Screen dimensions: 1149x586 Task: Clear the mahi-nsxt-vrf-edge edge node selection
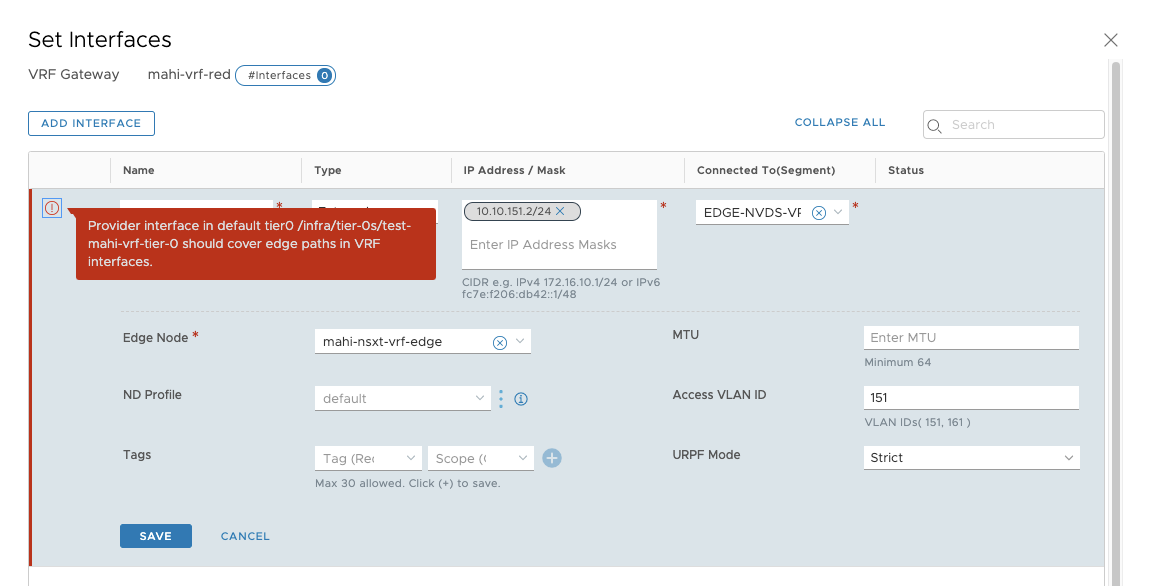(x=500, y=342)
